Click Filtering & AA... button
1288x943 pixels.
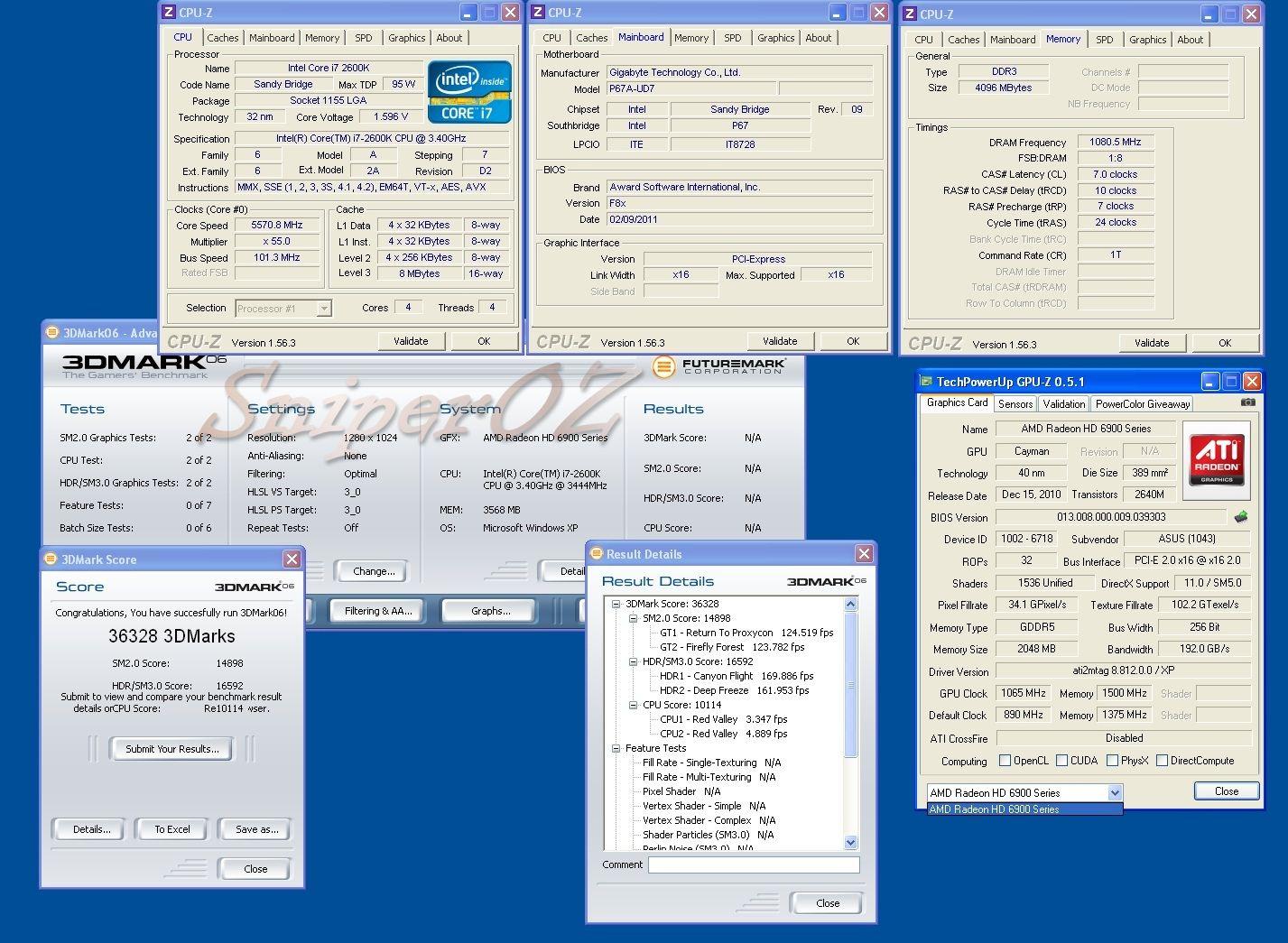(x=378, y=611)
